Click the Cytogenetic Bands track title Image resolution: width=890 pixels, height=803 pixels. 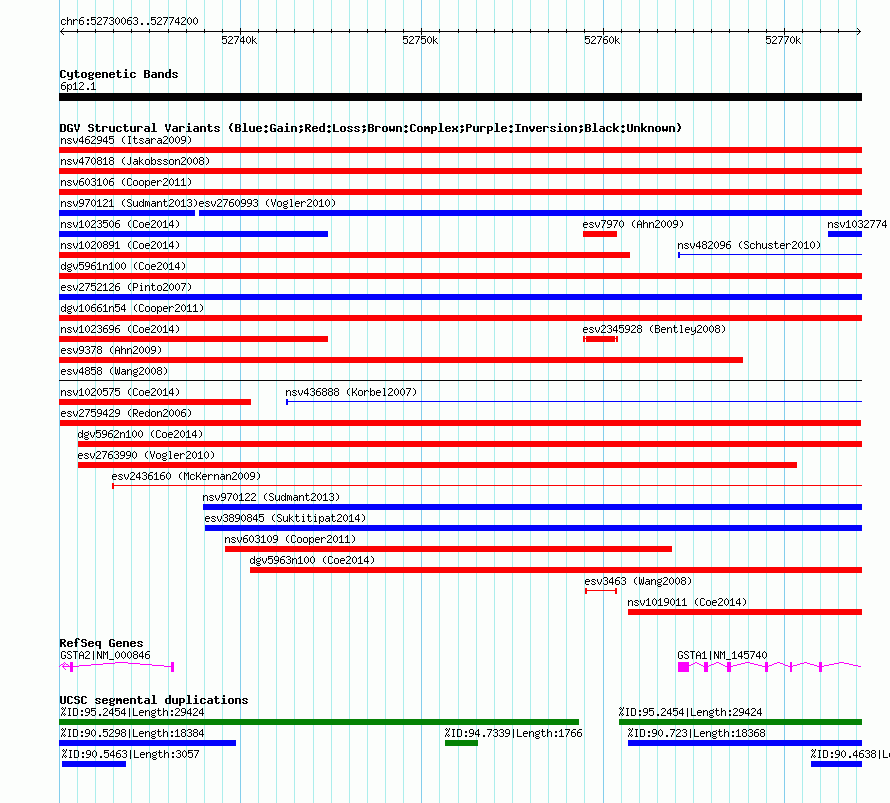(x=119, y=74)
